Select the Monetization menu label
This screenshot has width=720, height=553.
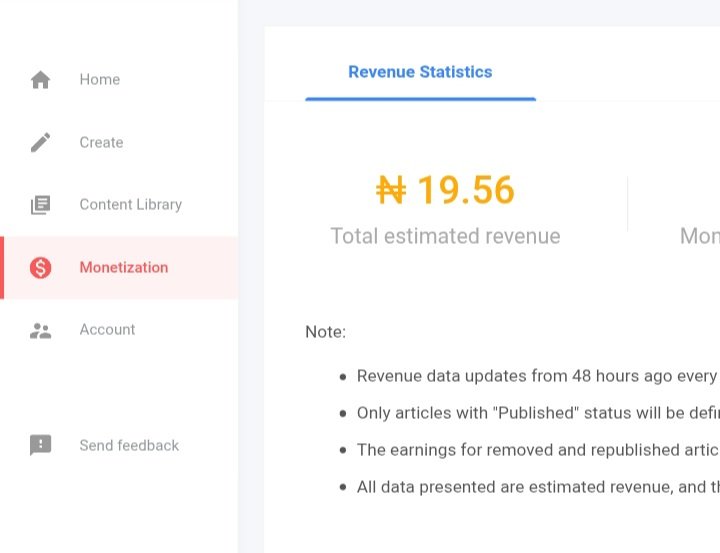pyautogui.click(x=124, y=267)
